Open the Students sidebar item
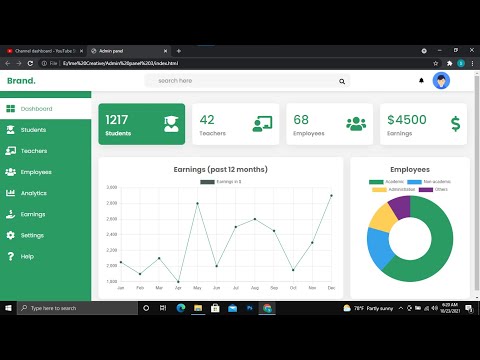This screenshot has width=480, height=360. click(x=45, y=130)
